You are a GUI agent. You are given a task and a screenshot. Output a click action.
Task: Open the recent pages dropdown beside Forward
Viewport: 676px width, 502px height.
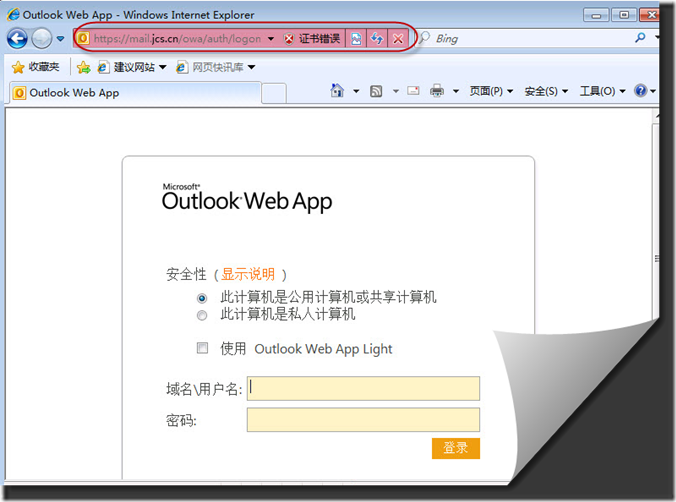[x=60, y=39]
